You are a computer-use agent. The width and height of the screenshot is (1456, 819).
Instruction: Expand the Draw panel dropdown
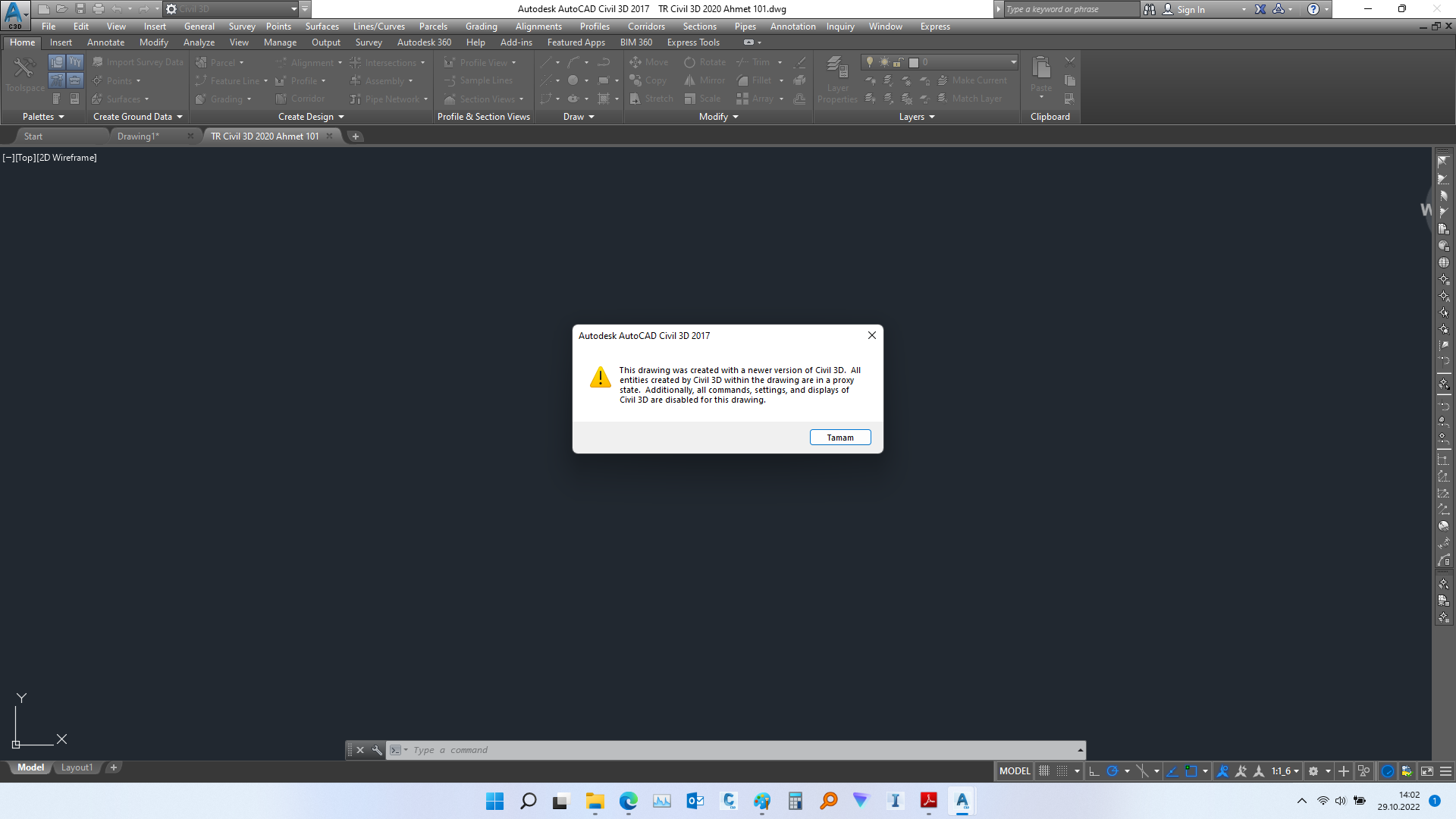(x=579, y=117)
